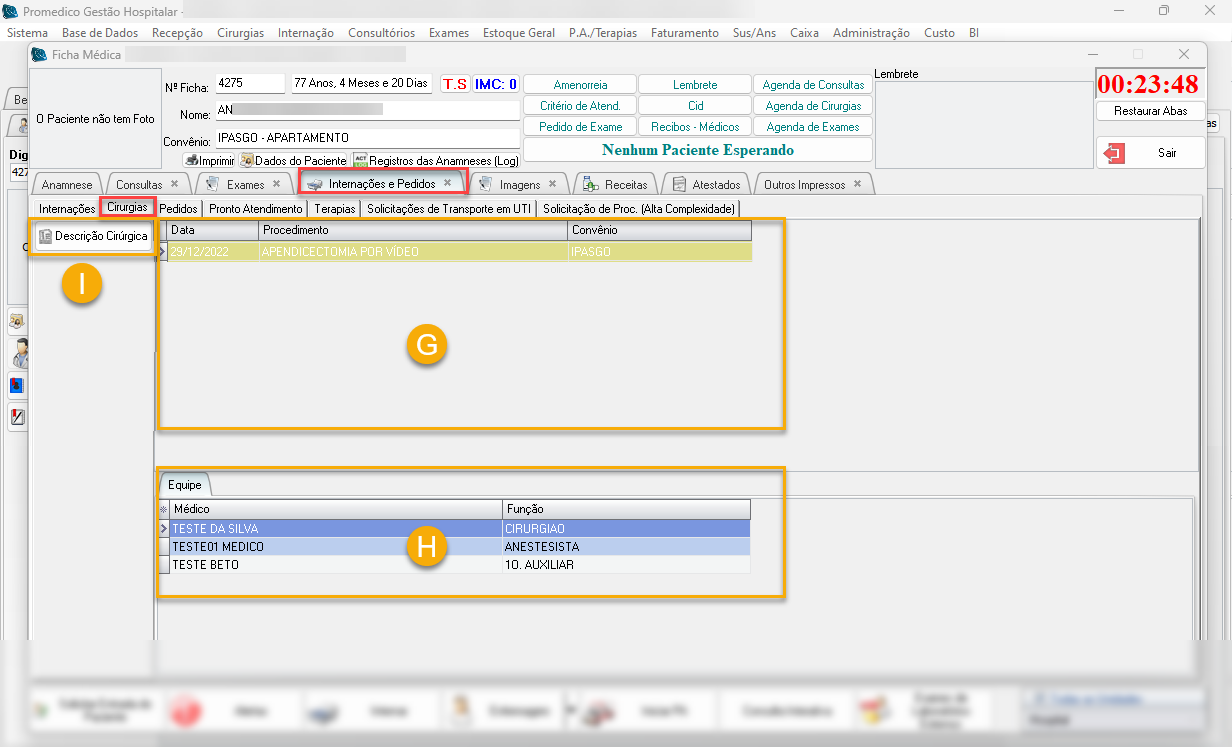Close the Exames tab with its x
The height and width of the screenshot is (747, 1232).
coord(276,184)
